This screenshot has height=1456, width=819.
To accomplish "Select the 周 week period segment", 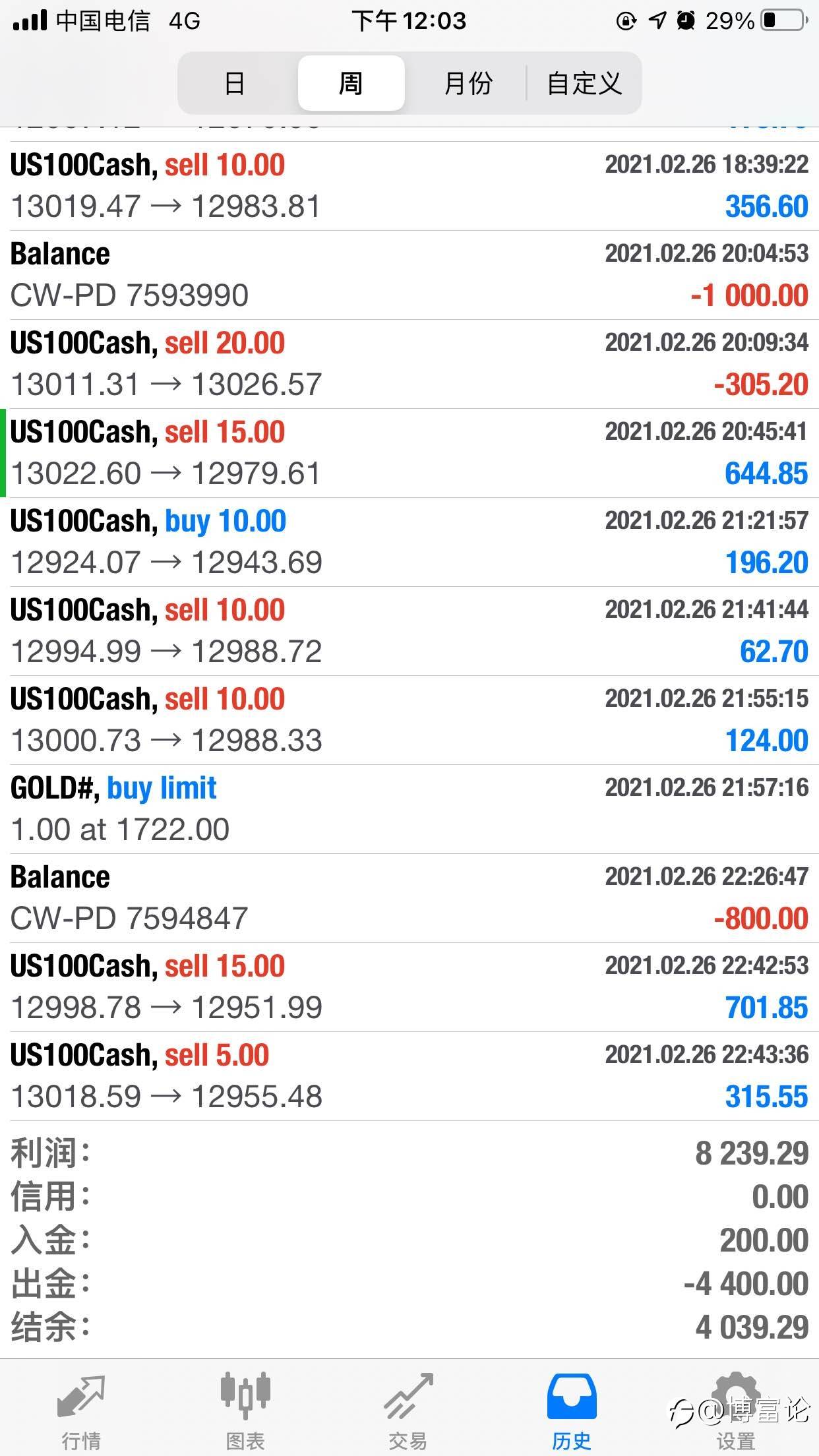I will 351,84.
